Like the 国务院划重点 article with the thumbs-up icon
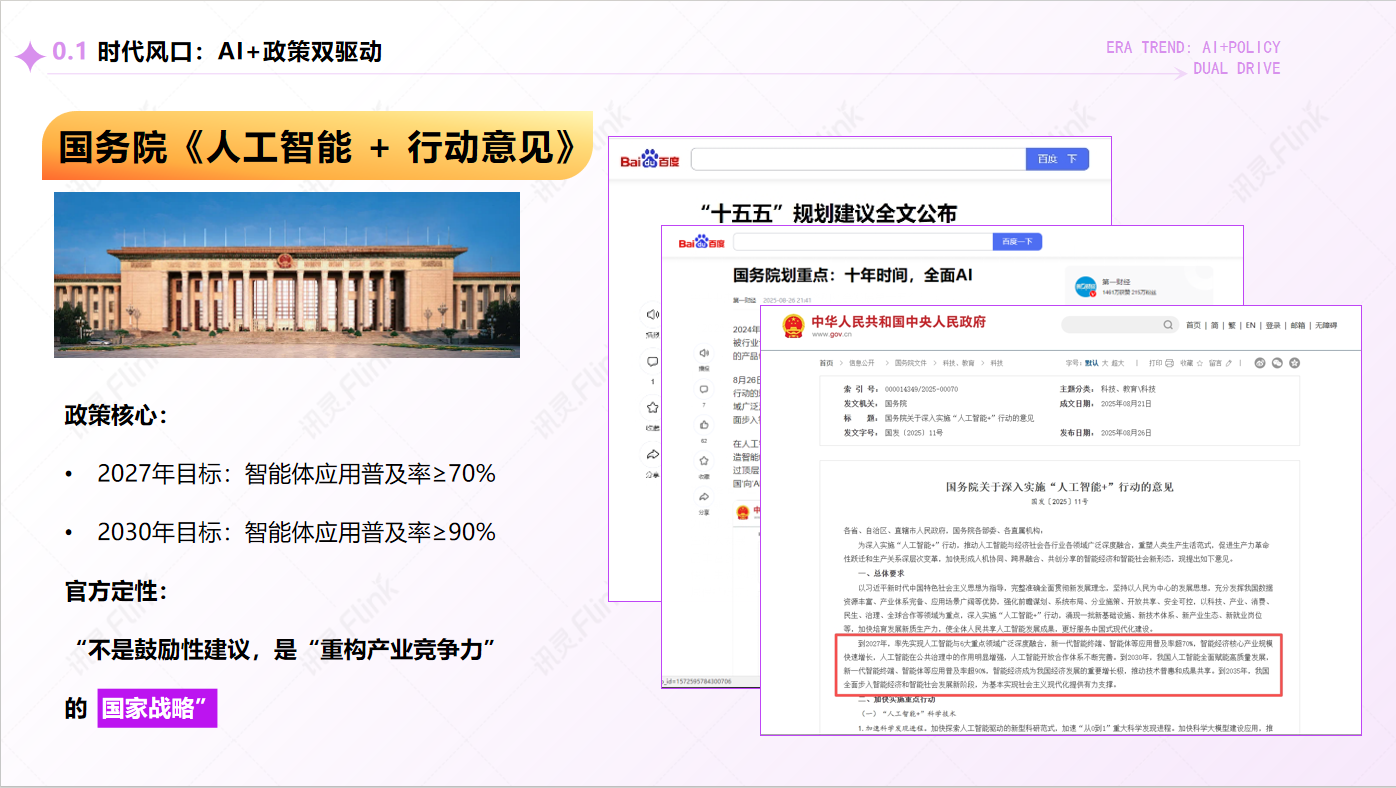 (704, 425)
